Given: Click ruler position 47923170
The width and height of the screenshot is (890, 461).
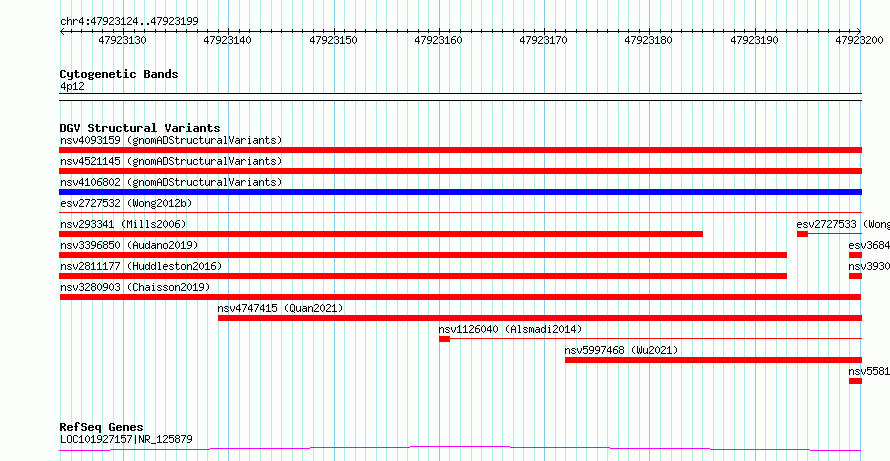Looking at the screenshot, I should [x=543, y=40].
